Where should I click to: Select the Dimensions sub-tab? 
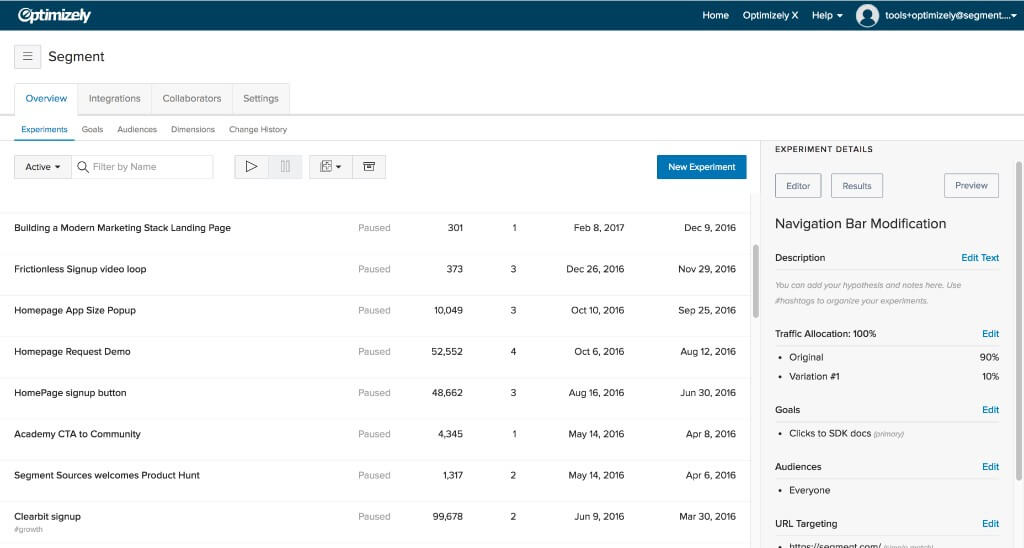point(193,129)
